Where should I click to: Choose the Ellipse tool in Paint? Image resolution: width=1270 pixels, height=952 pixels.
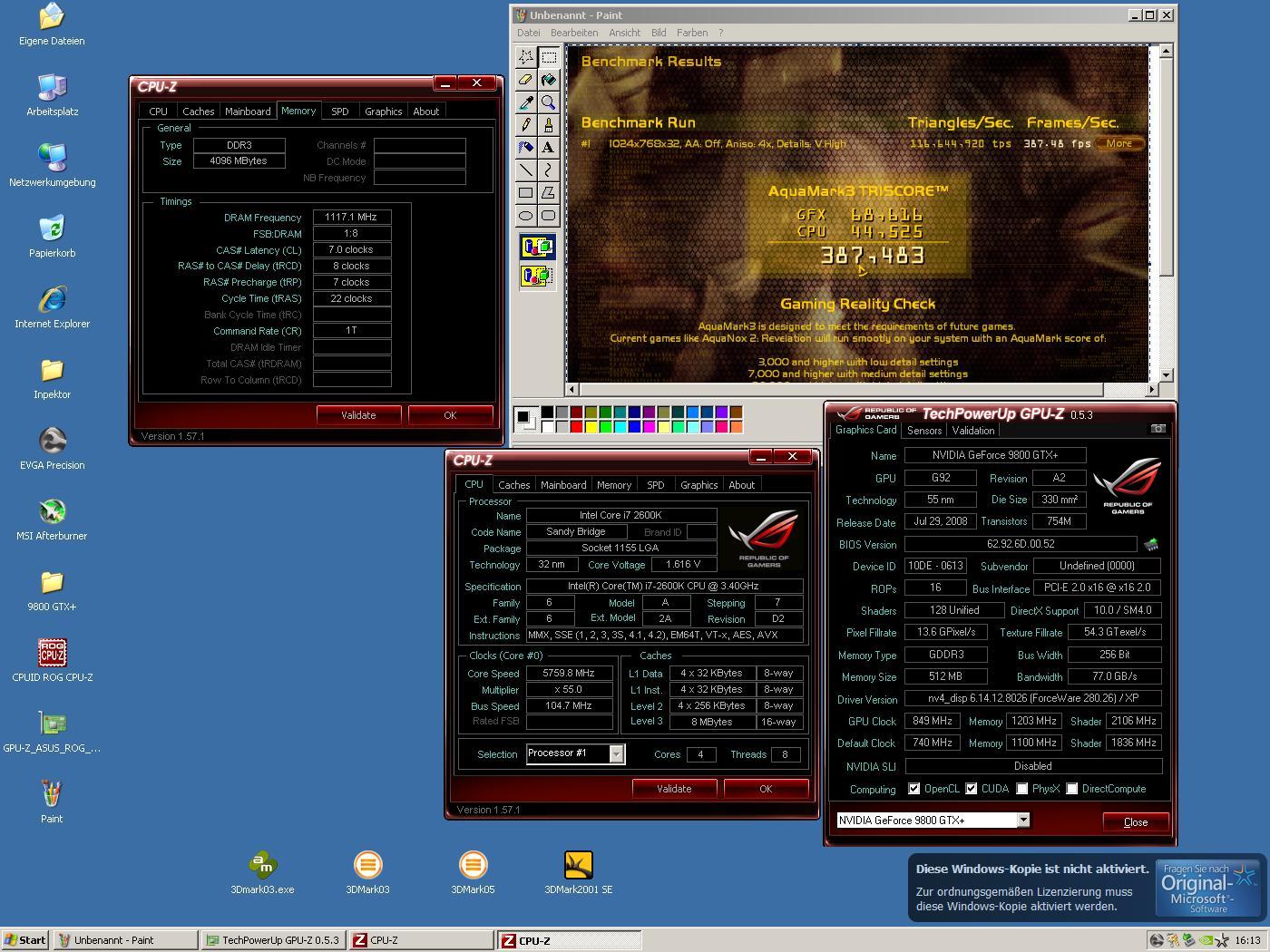coord(526,215)
